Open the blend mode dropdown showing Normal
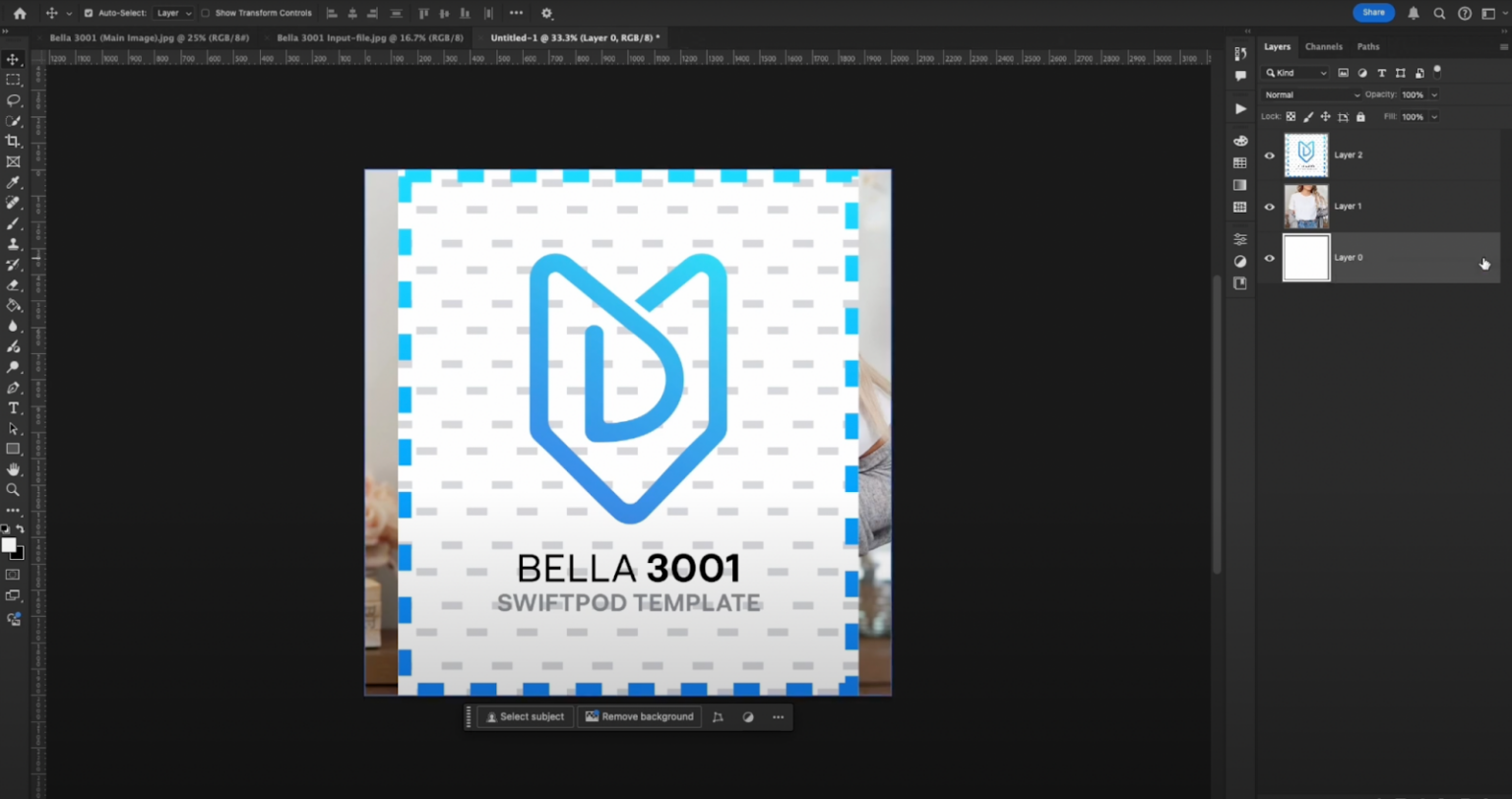The image size is (1512, 799). click(1309, 94)
